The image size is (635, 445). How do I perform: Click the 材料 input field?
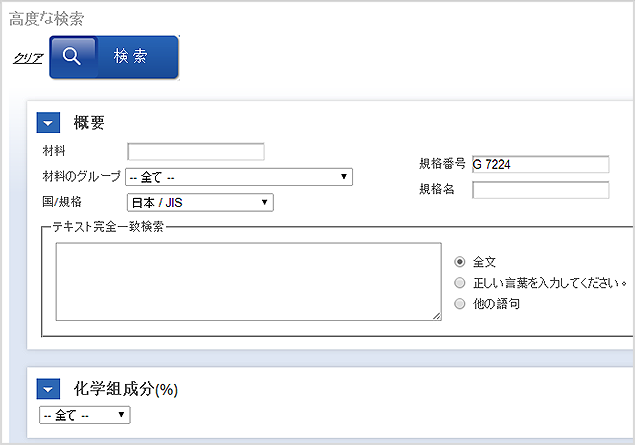coord(196,151)
